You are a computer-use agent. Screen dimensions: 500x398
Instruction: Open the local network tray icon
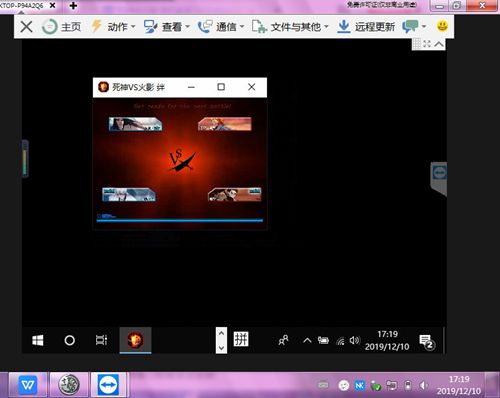[x=392, y=386]
